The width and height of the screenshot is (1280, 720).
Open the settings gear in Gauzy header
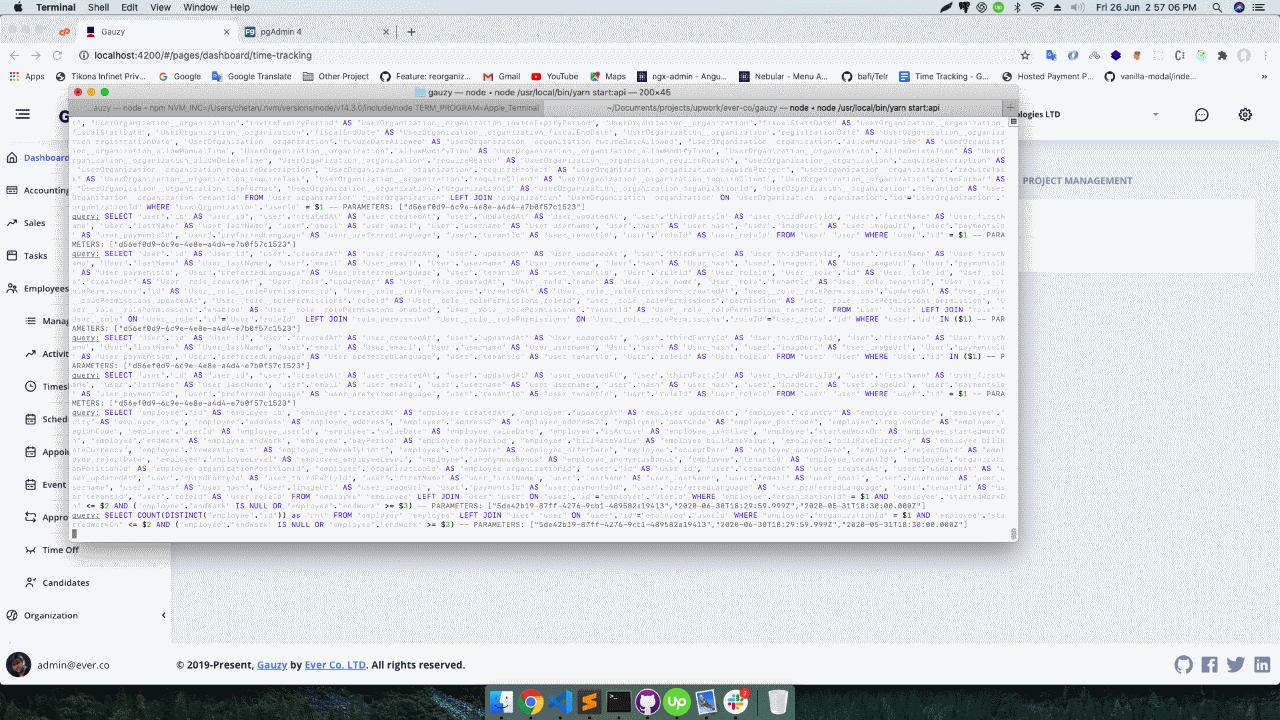click(1245, 115)
